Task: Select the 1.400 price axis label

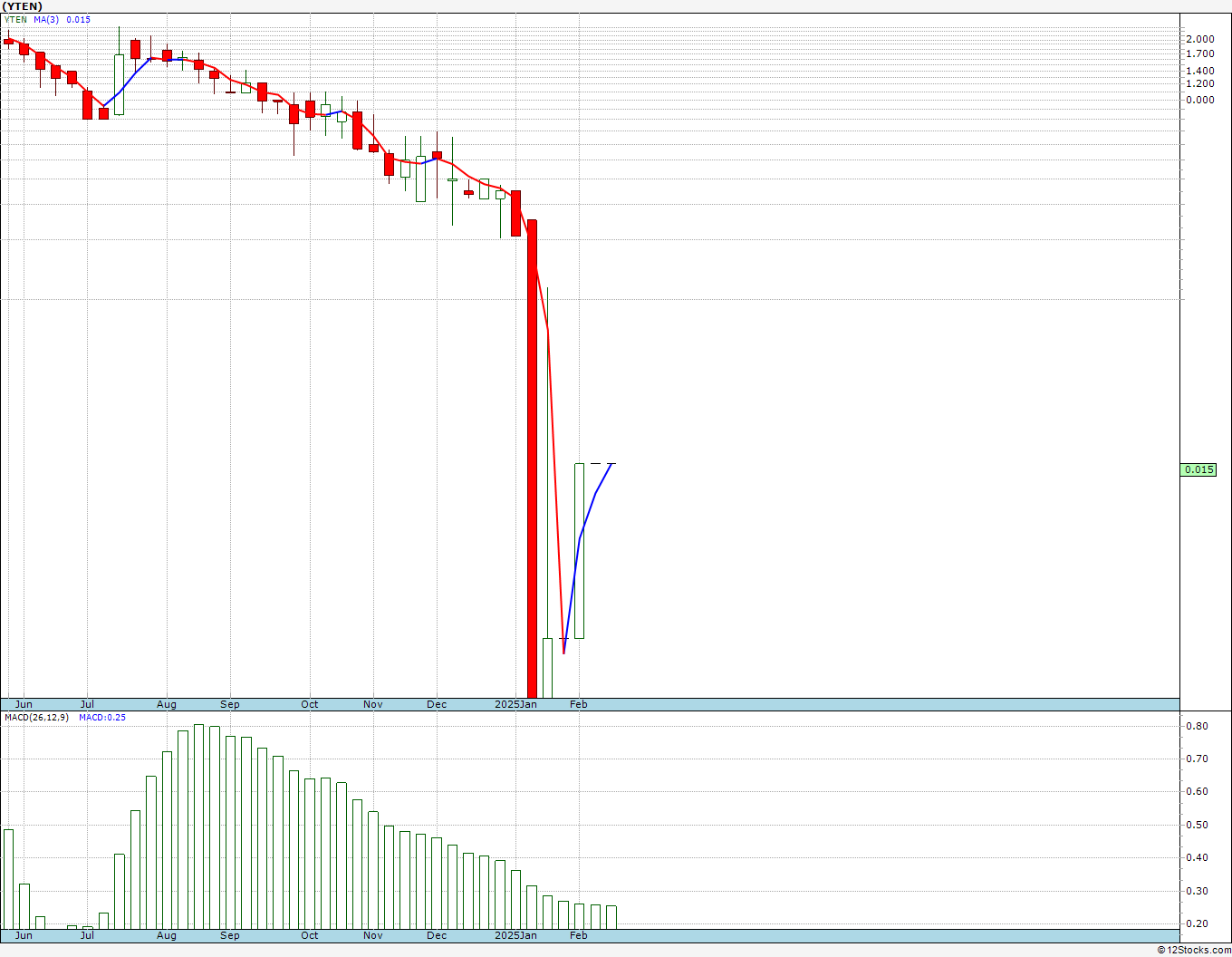Action: pyautogui.click(x=1199, y=71)
